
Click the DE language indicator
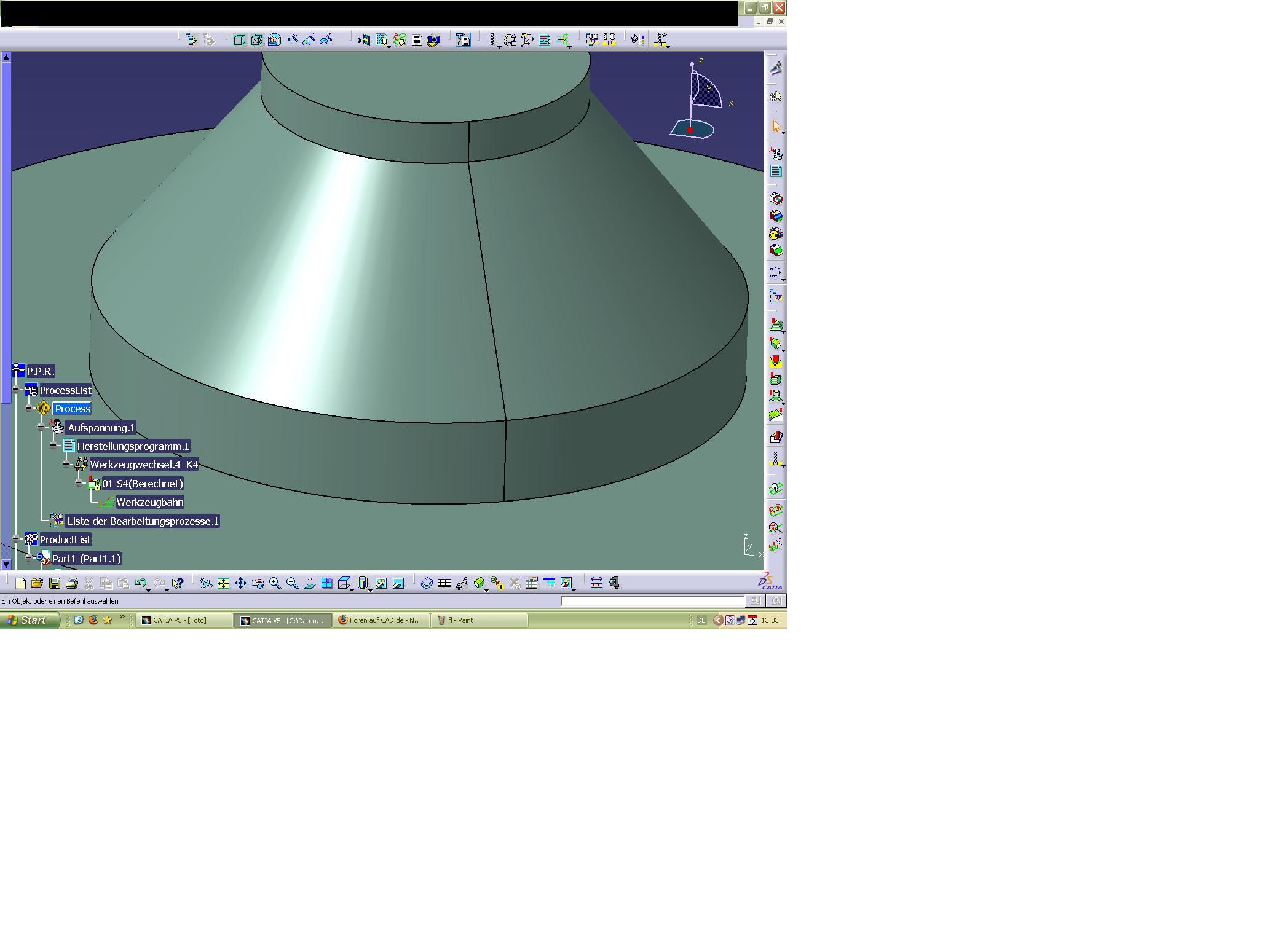[x=701, y=620]
